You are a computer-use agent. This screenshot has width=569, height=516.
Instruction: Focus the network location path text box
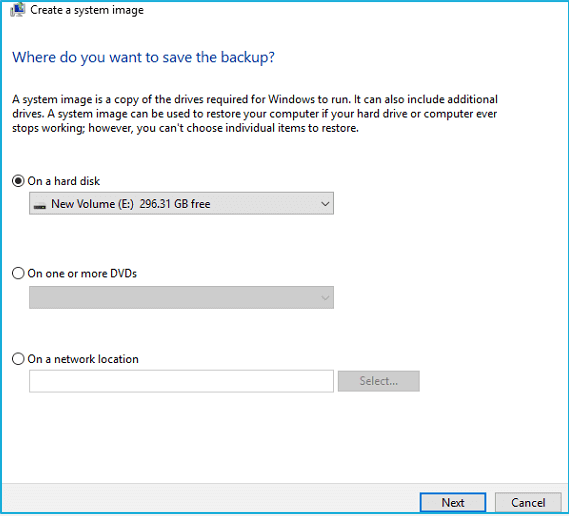point(181,381)
